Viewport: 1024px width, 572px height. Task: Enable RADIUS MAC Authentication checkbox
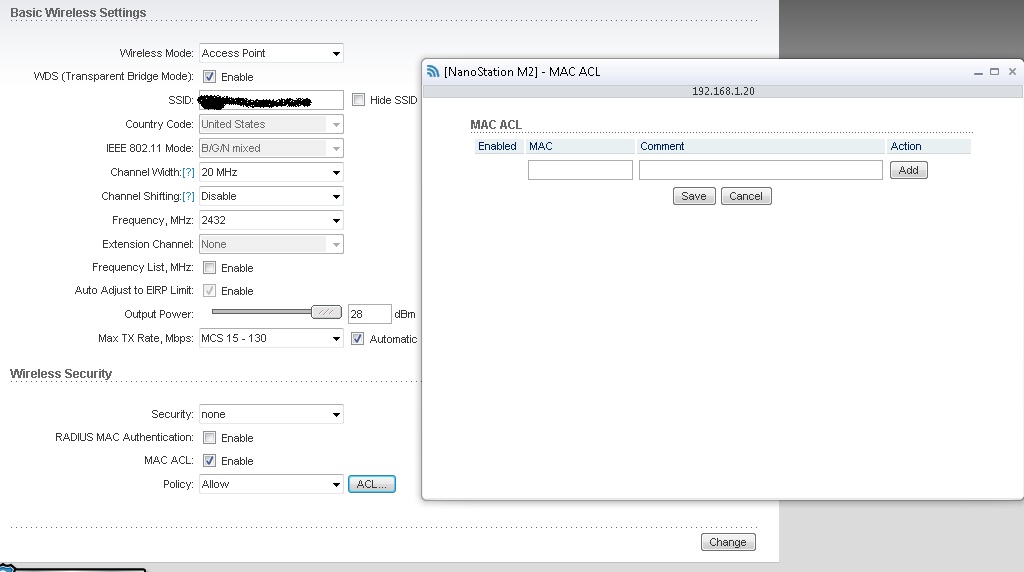tap(209, 437)
